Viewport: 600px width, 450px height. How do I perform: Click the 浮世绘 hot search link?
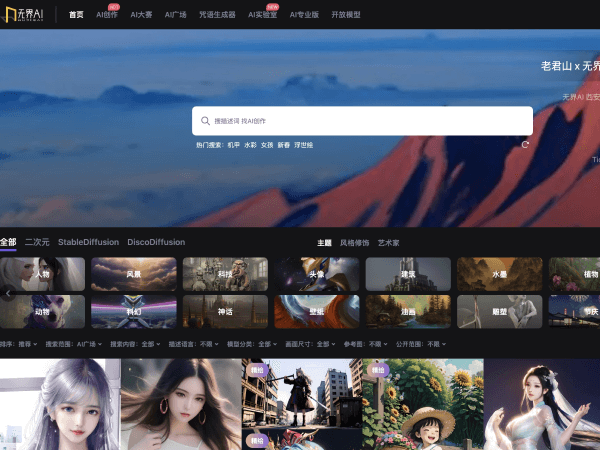(304, 145)
